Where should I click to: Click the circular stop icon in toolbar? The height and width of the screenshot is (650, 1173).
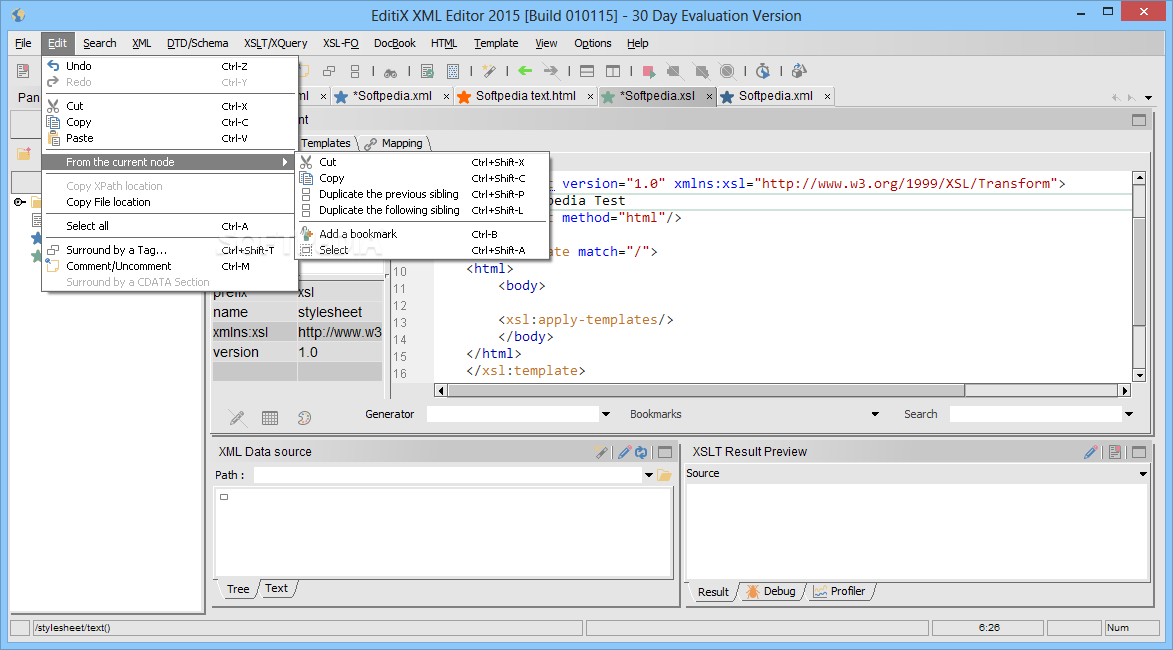[x=726, y=71]
